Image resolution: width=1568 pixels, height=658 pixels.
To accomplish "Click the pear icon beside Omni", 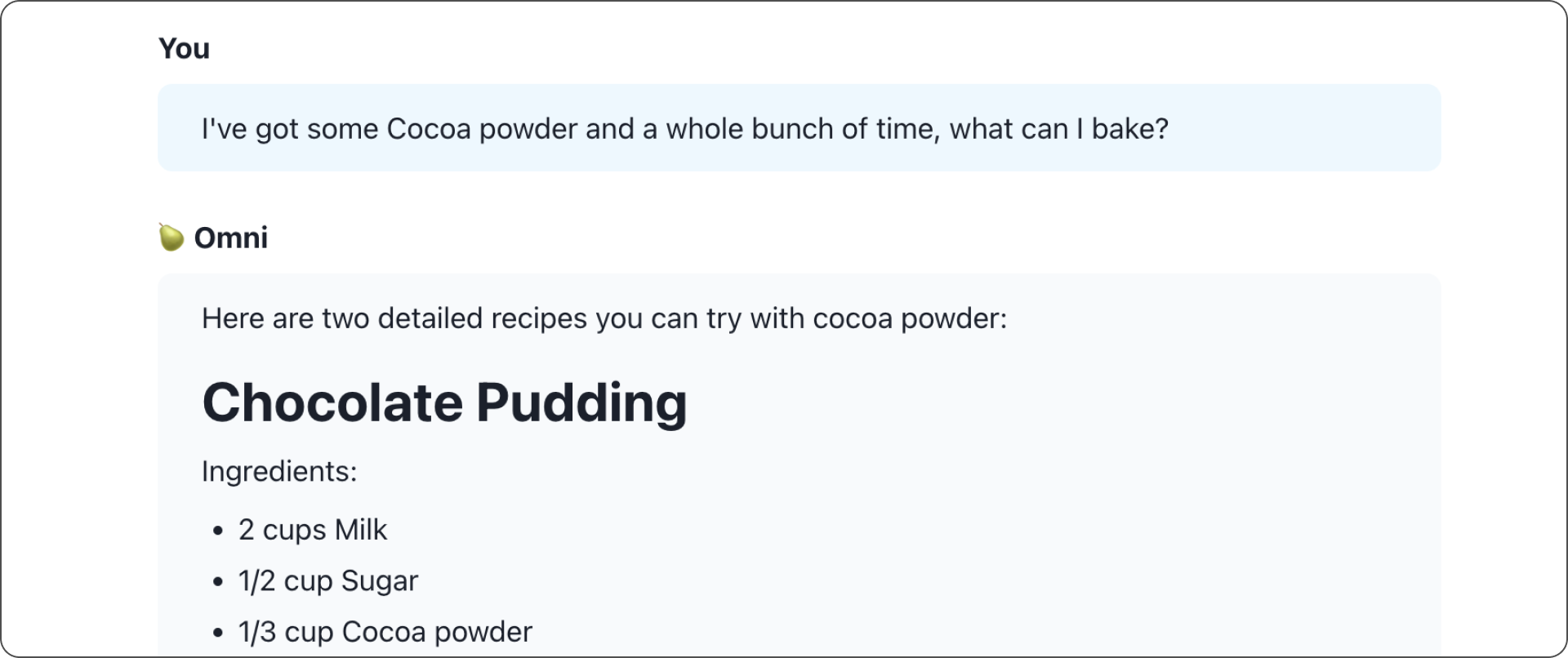I will [171, 238].
